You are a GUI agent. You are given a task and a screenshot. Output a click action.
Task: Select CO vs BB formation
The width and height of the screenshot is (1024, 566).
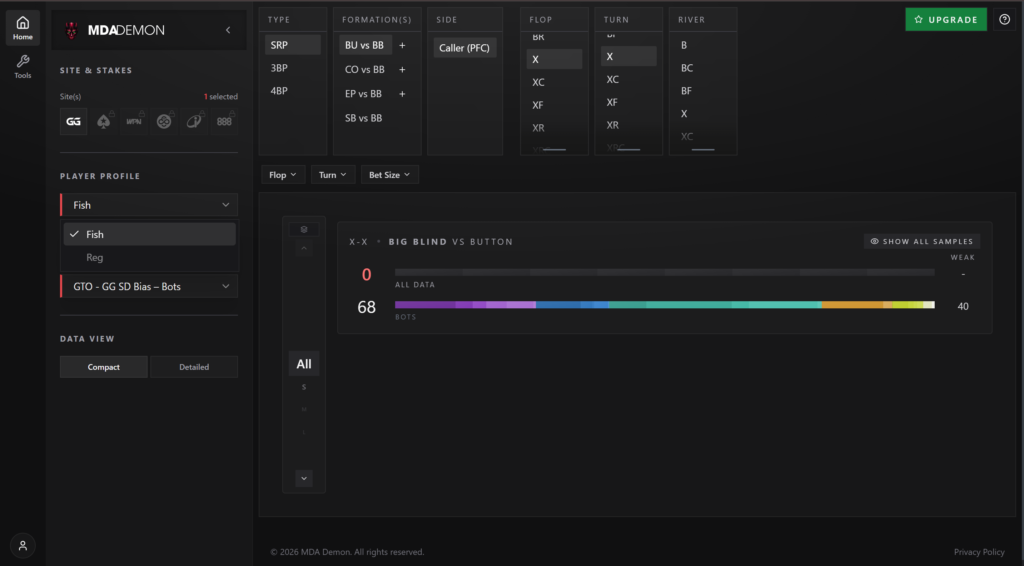coord(364,69)
